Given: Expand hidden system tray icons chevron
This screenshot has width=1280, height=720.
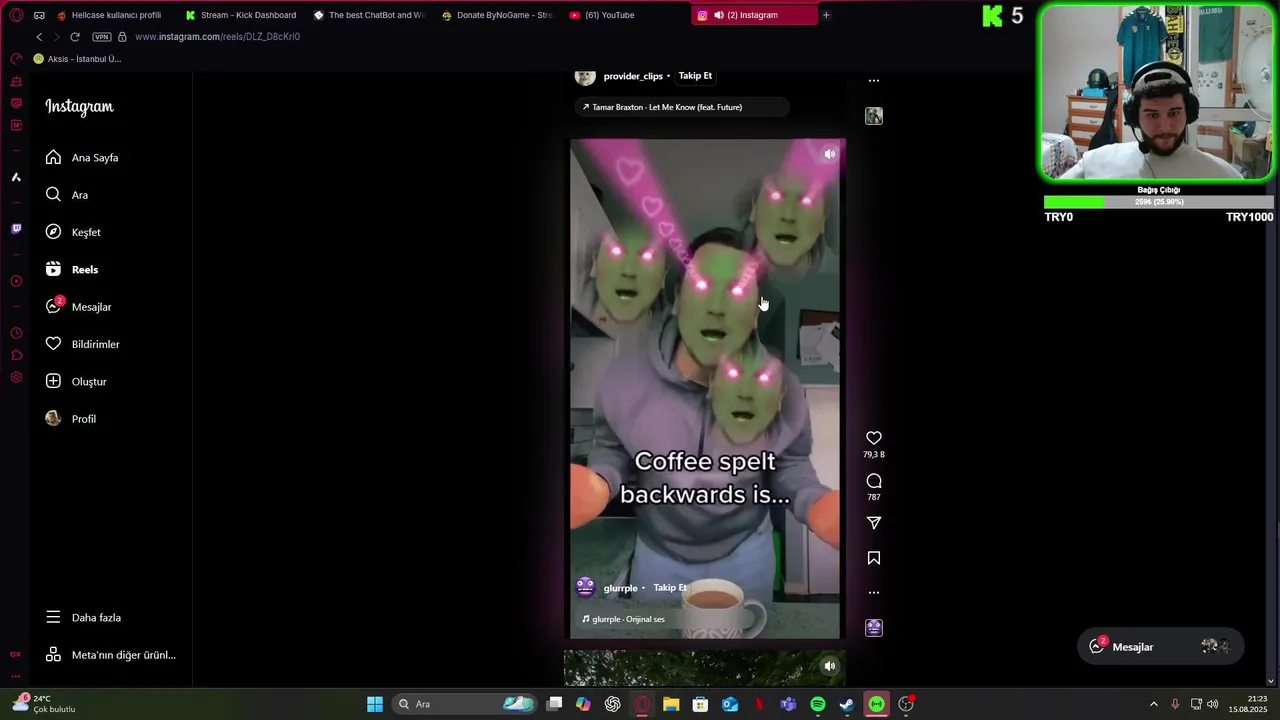Looking at the screenshot, I should tap(1154, 704).
